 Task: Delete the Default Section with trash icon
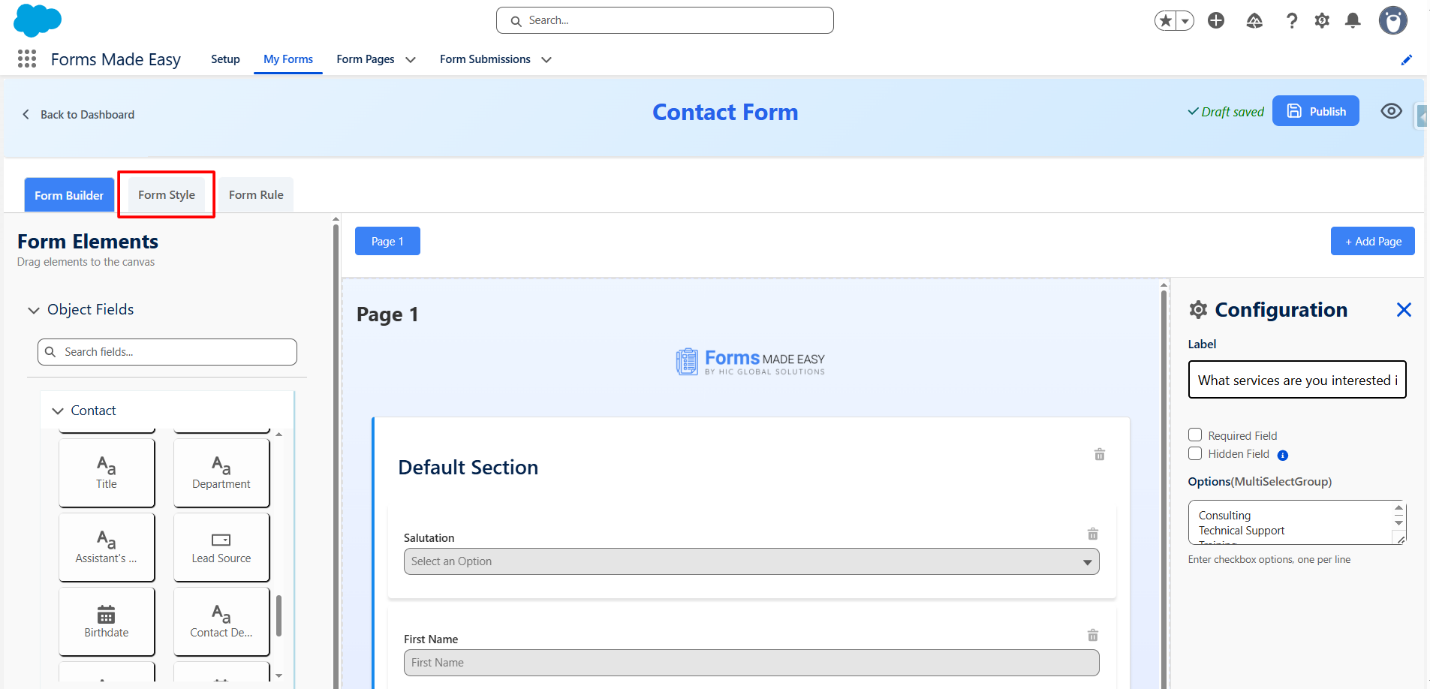[x=1099, y=454]
